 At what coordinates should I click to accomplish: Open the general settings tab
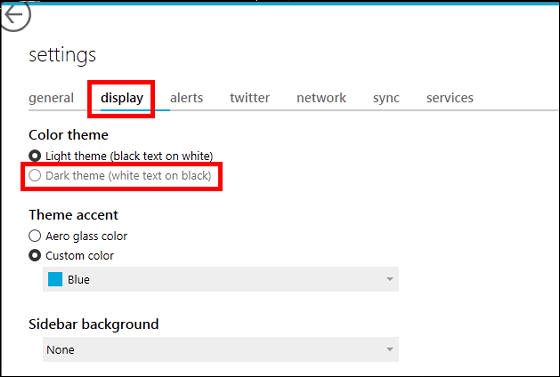(51, 98)
